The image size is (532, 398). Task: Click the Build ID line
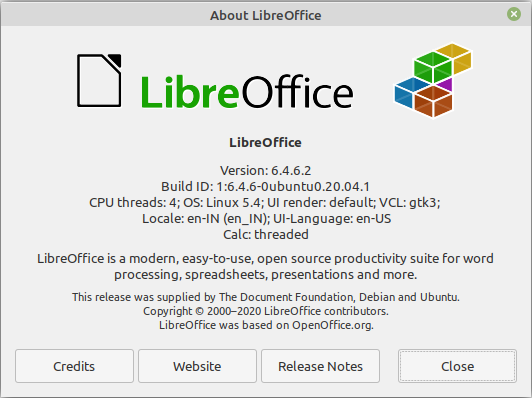265,186
